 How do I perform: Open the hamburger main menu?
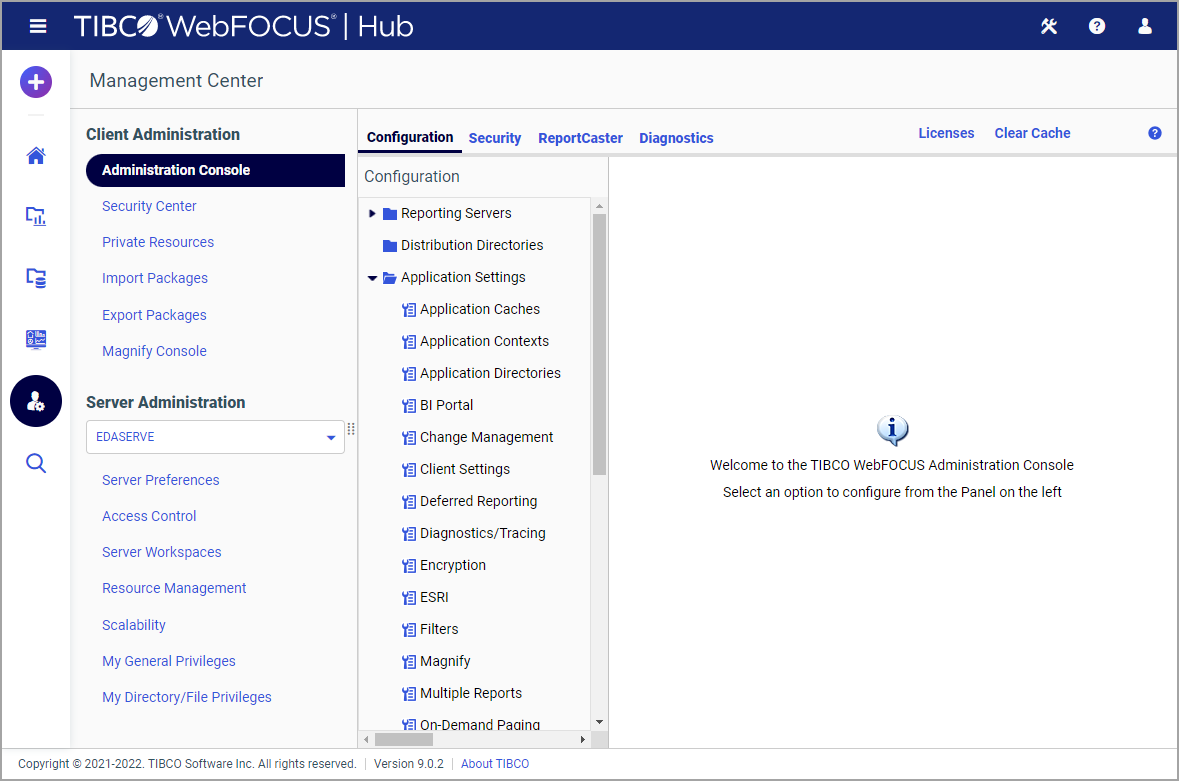tap(38, 26)
